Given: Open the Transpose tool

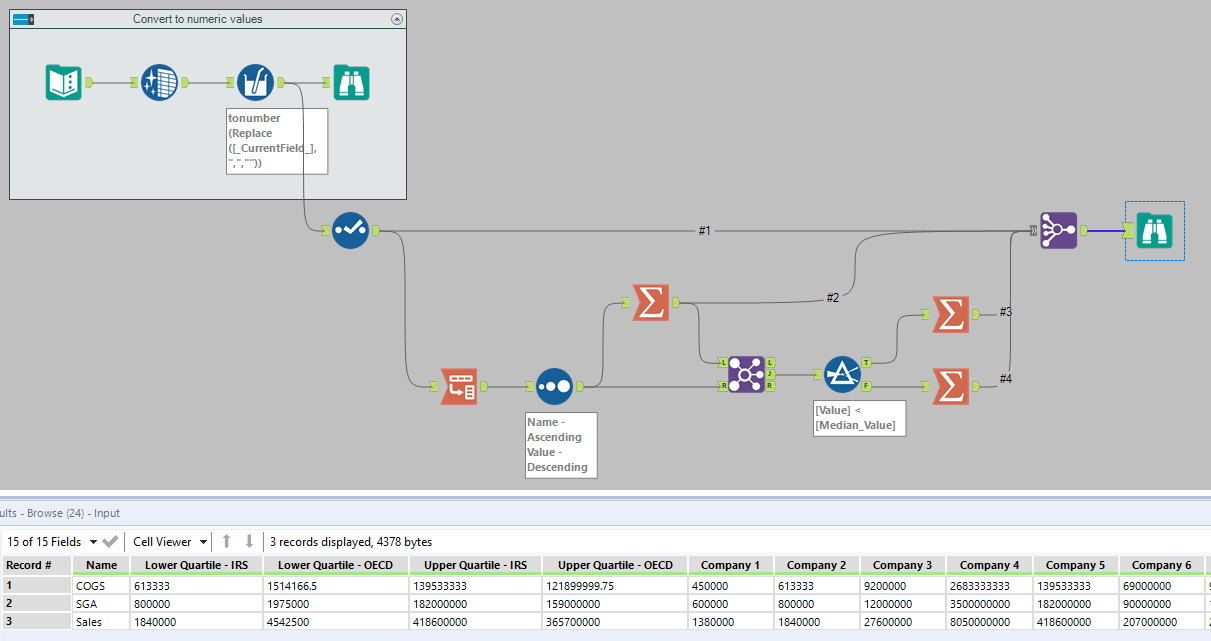Looking at the screenshot, I should coord(458,387).
